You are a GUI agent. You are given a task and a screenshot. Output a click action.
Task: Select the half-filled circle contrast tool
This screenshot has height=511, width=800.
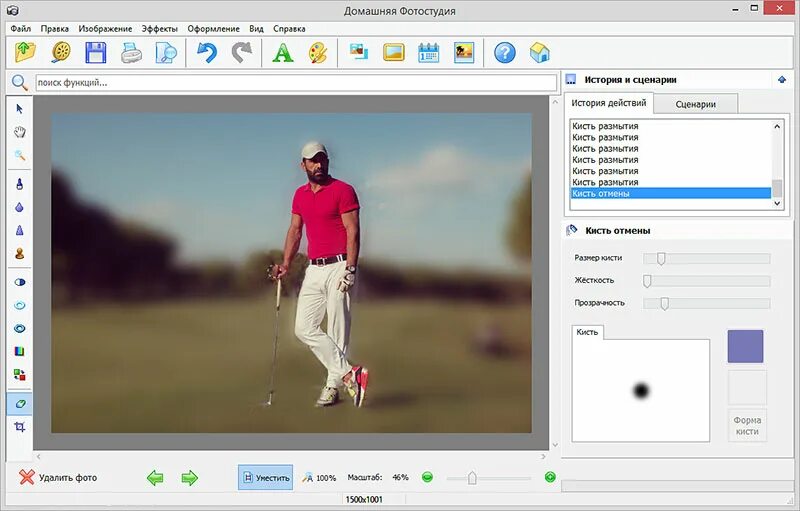pyautogui.click(x=19, y=282)
